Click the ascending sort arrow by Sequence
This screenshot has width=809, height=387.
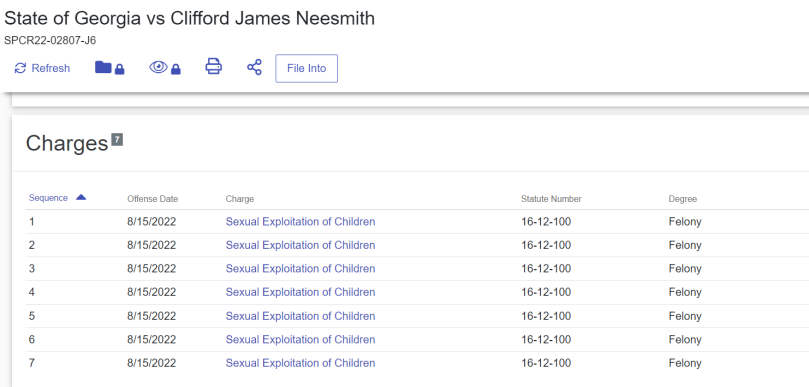click(81, 197)
